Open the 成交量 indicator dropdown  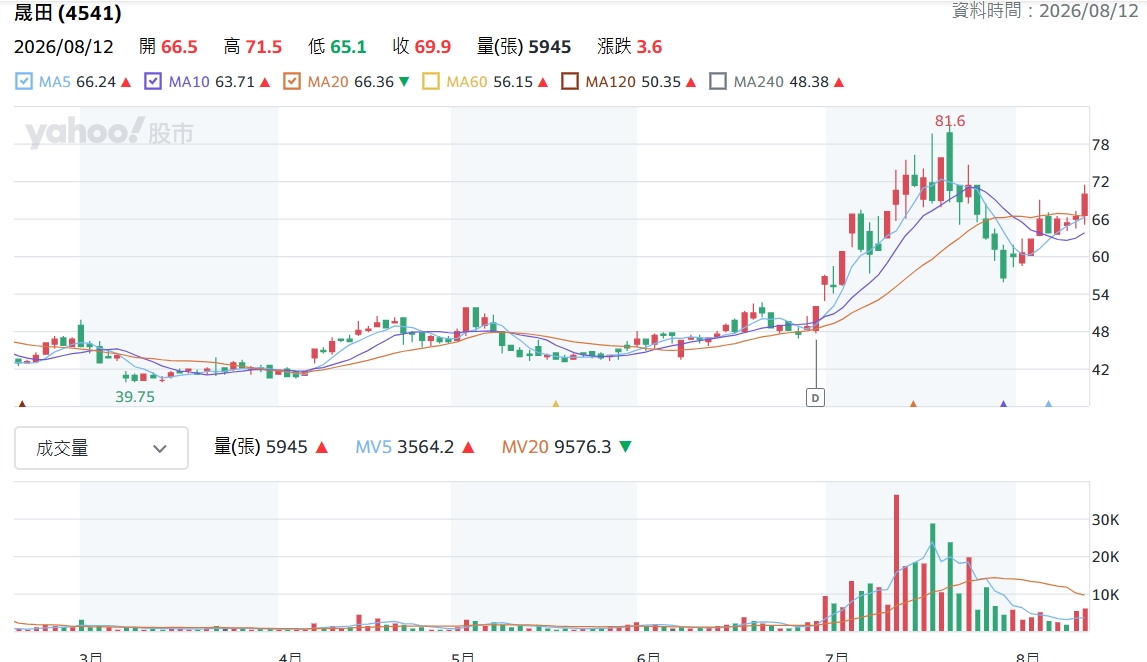(102, 448)
